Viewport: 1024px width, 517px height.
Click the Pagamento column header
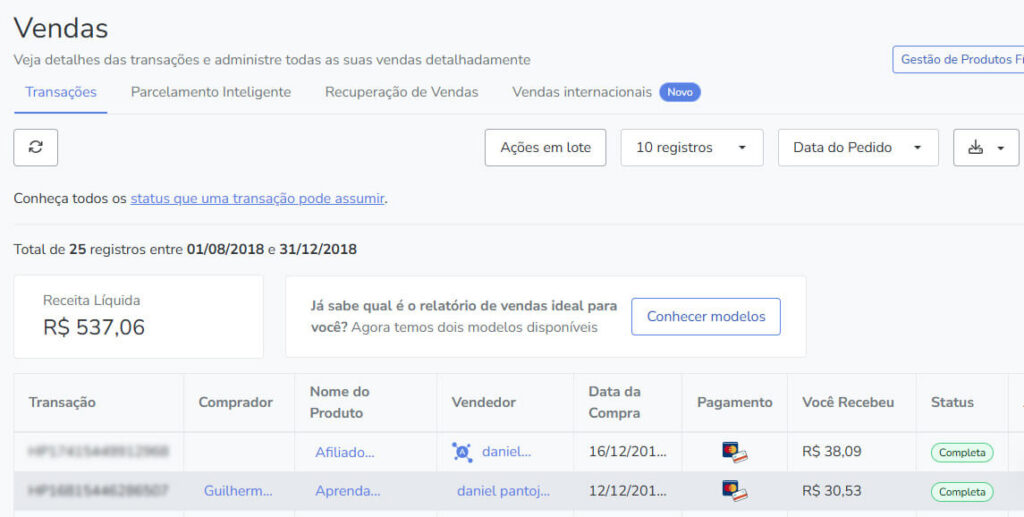(735, 402)
